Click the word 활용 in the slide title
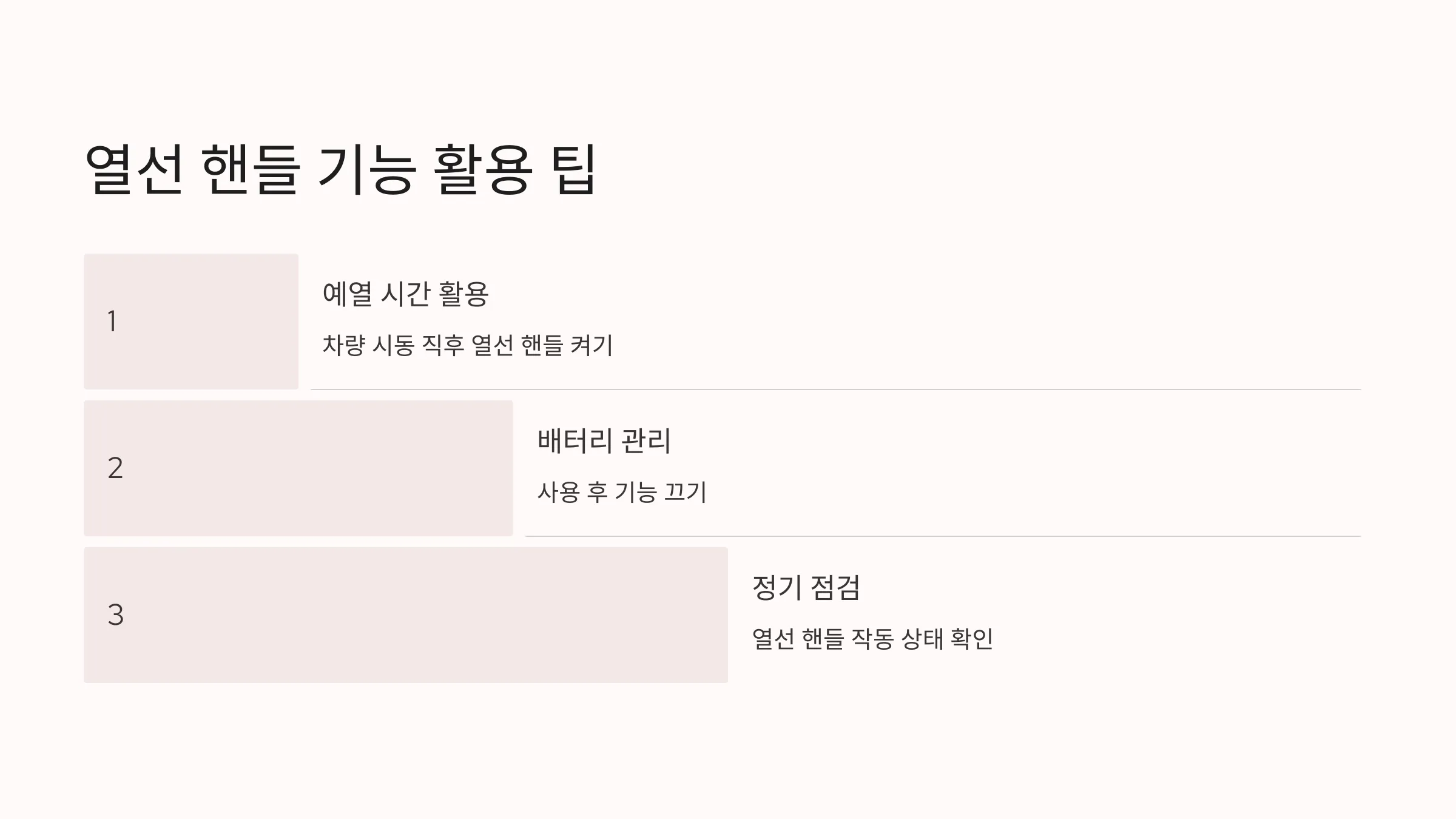 point(484,170)
